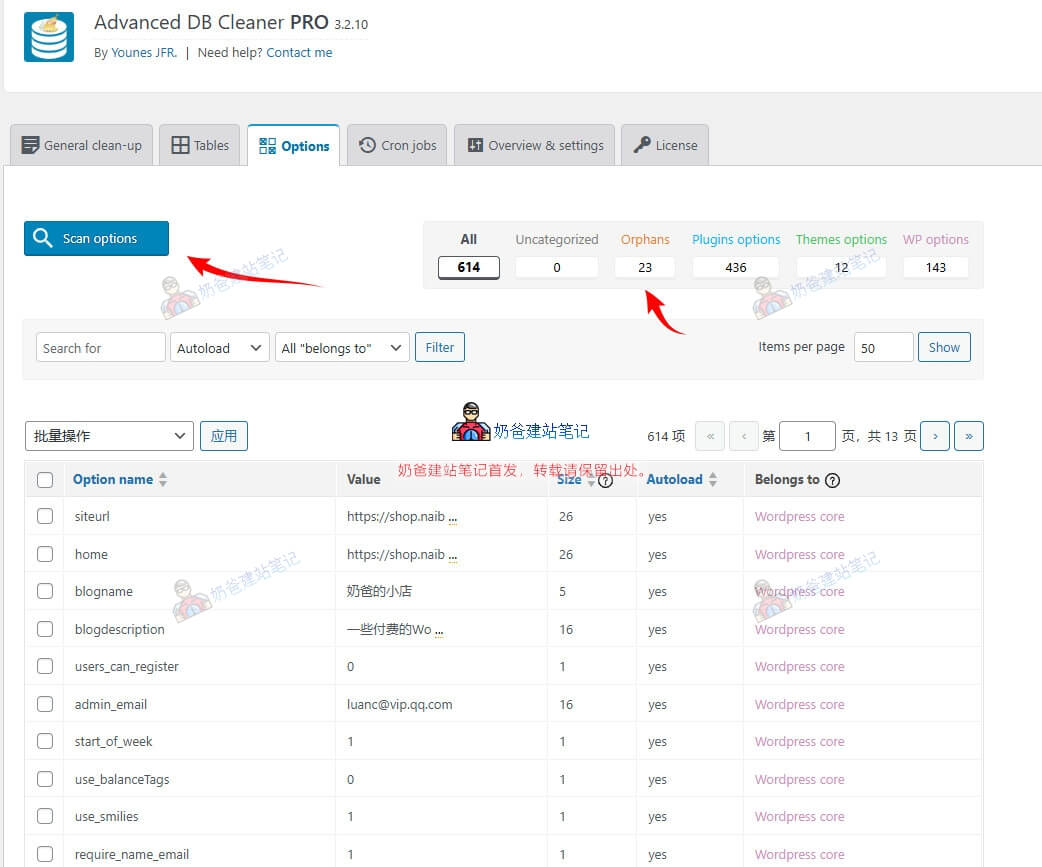Image resolution: width=1042 pixels, height=867 pixels.
Task: Click the Advanced DB Cleaner database logo
Action: click(49, 37)
